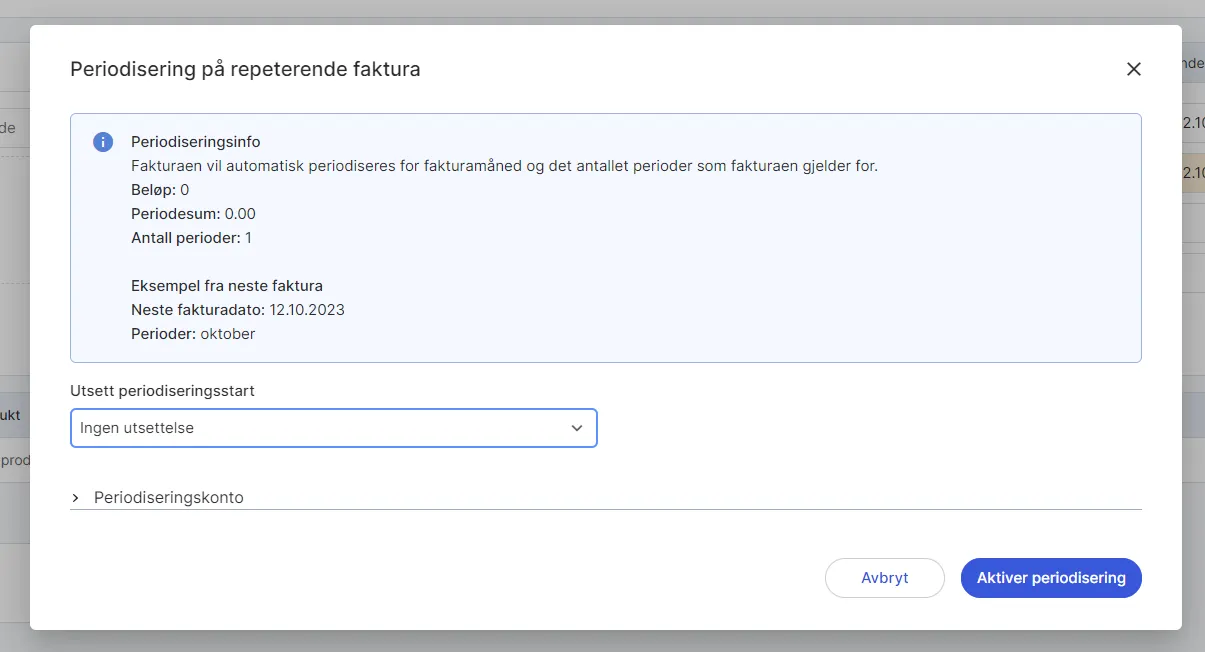Click the Avbryt button
Screen dimensions: 1205x652
pos(884,578)
